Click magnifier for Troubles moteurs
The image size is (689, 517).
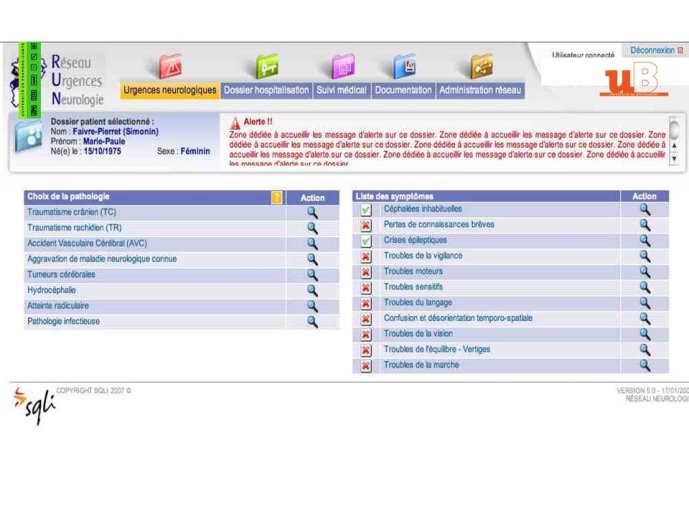coord(645,272)
